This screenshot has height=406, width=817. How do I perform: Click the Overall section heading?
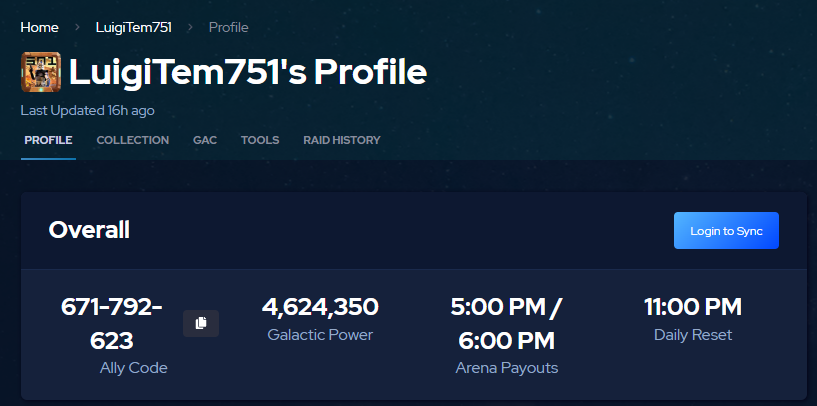[89, 230]
